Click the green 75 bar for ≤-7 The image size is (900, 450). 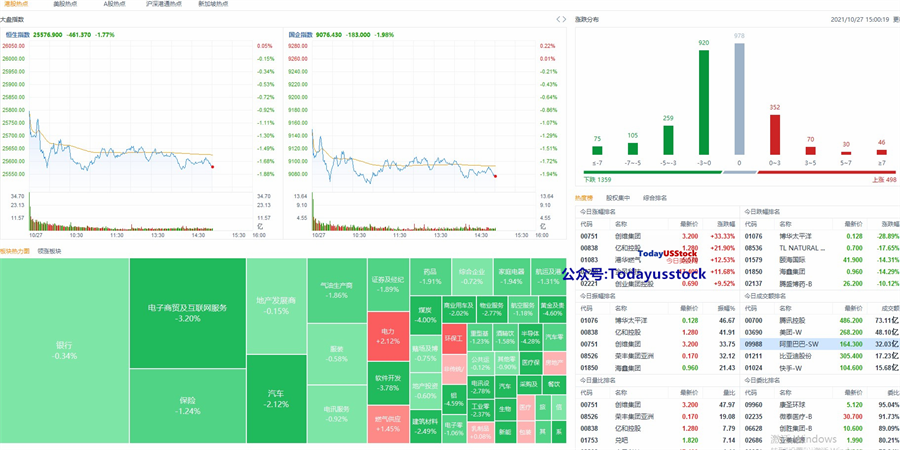coord(597,150)
